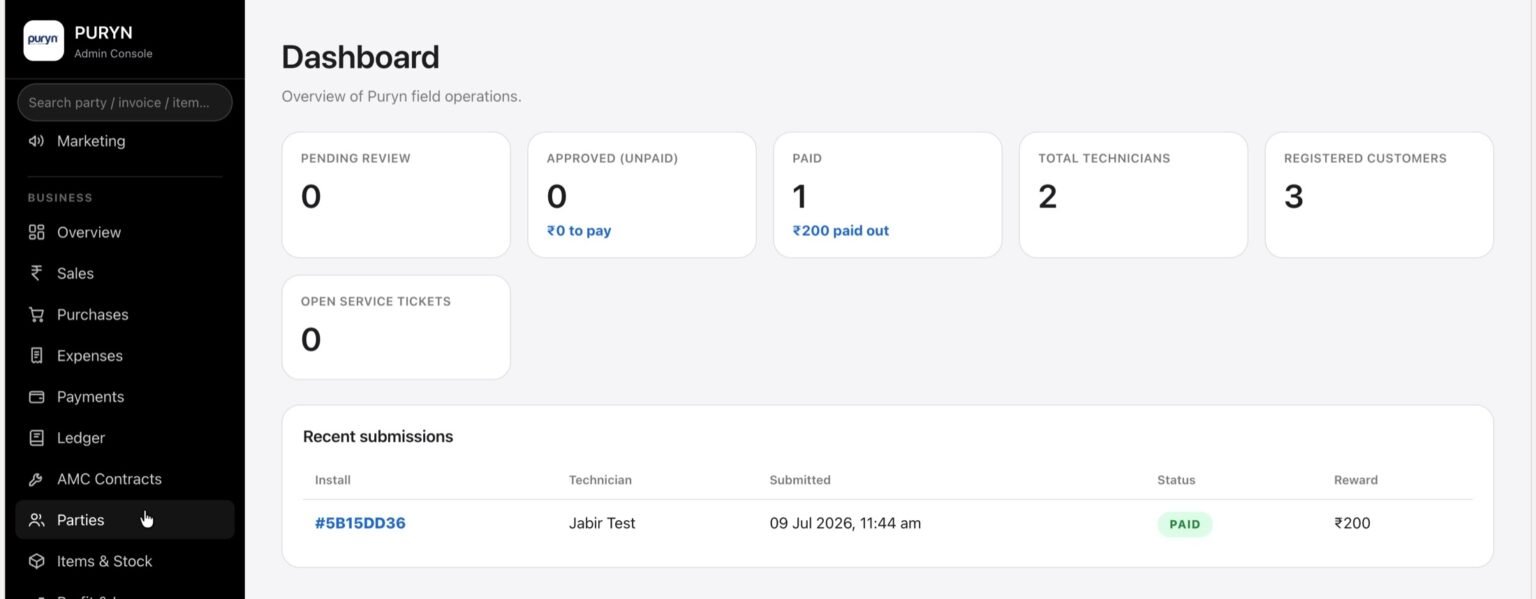Screen dimensions: 1536x599
Task: Click the Payments wallet icon
Action: tap(37, 397)
